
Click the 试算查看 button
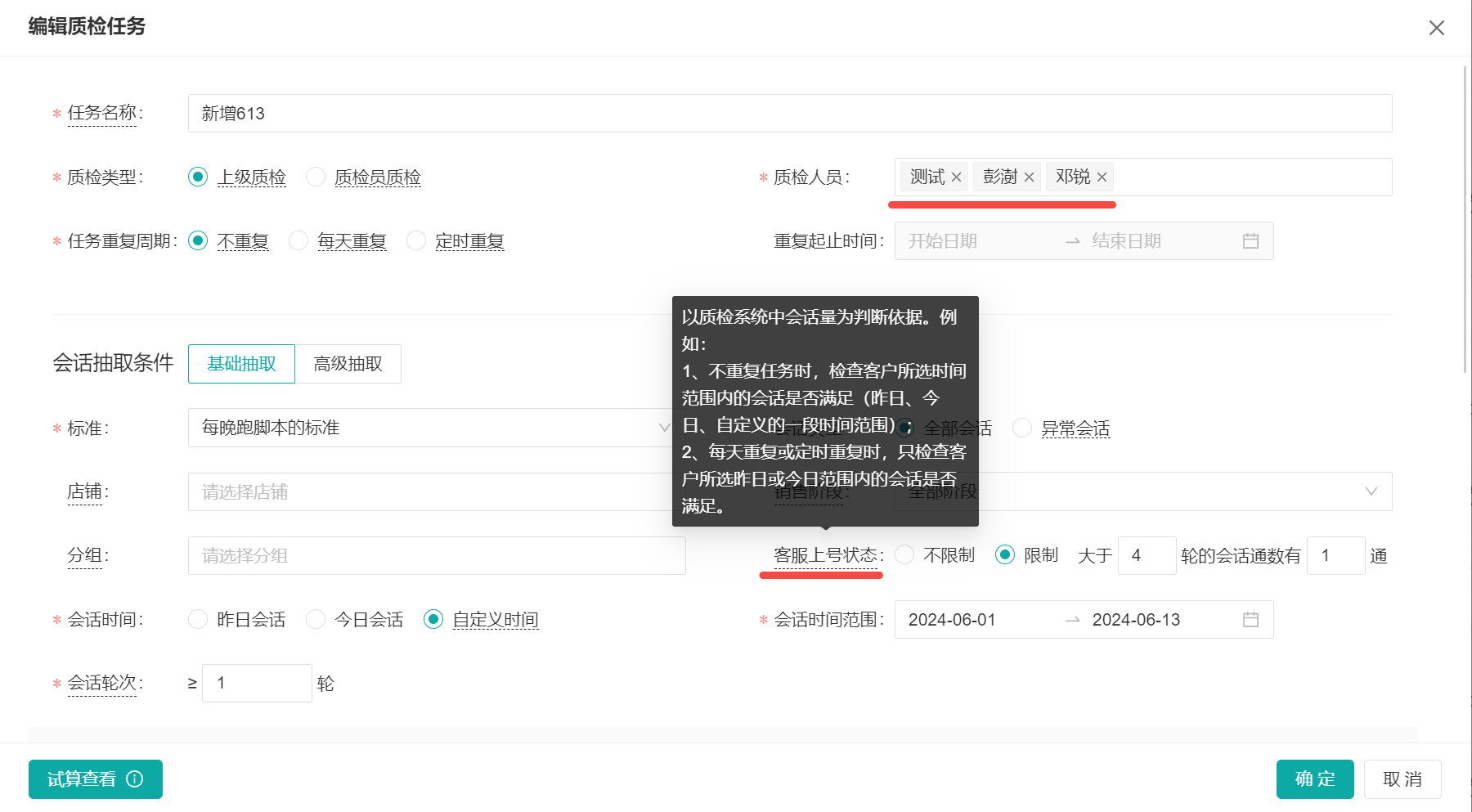96,779
